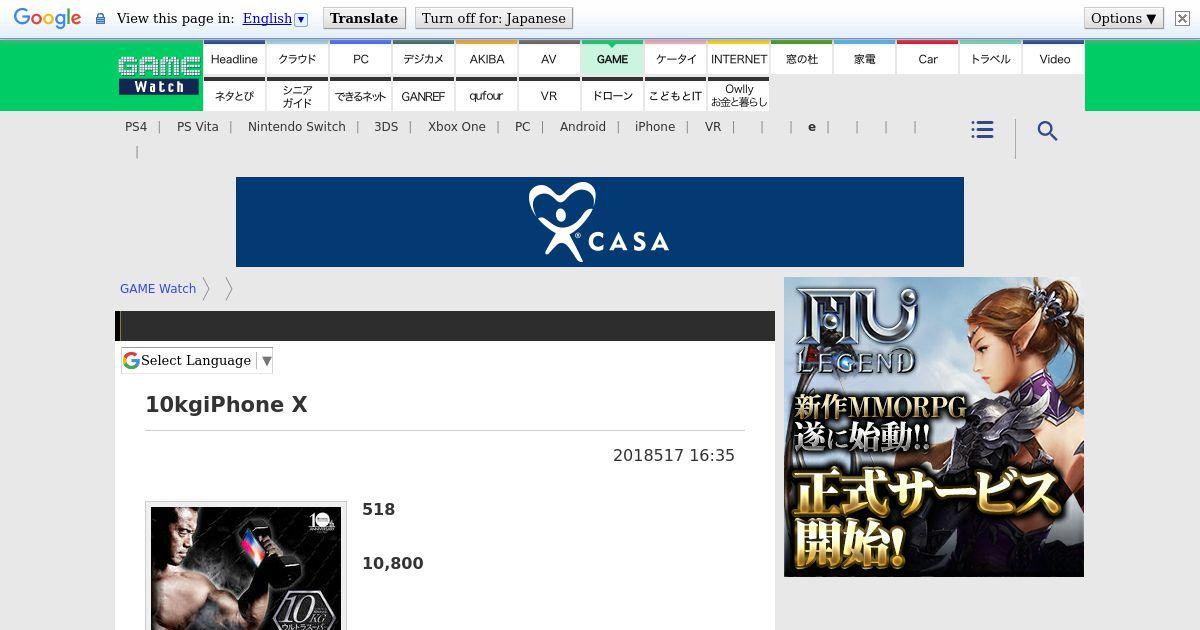Go to Nintendo Switch category
Viewport: 1200px width, 630px height.
point(297,127)
